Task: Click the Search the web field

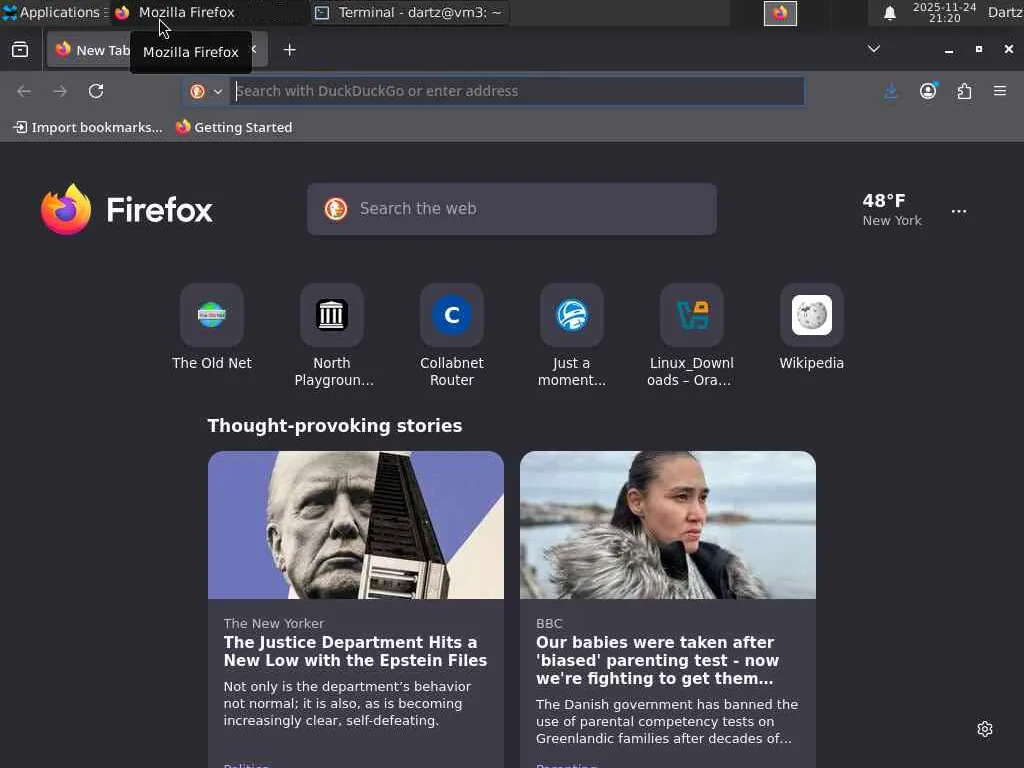Action: pos(512,209)
